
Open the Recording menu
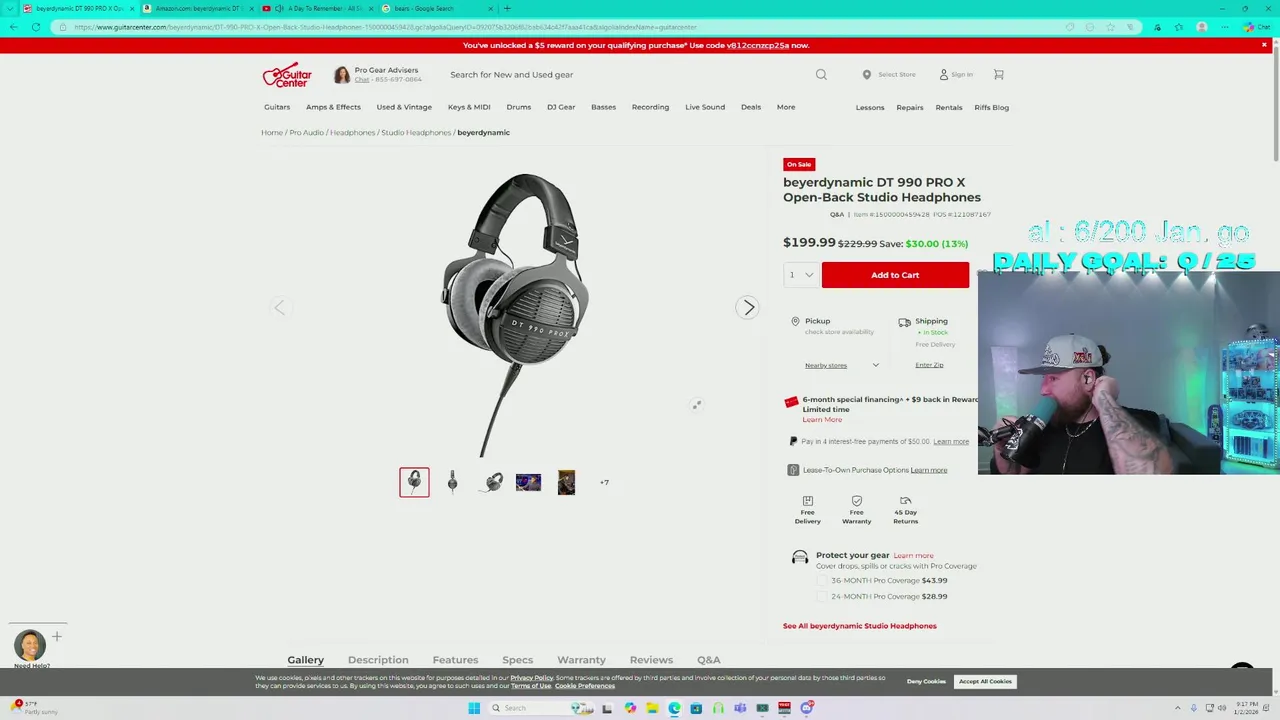(650, 107)
